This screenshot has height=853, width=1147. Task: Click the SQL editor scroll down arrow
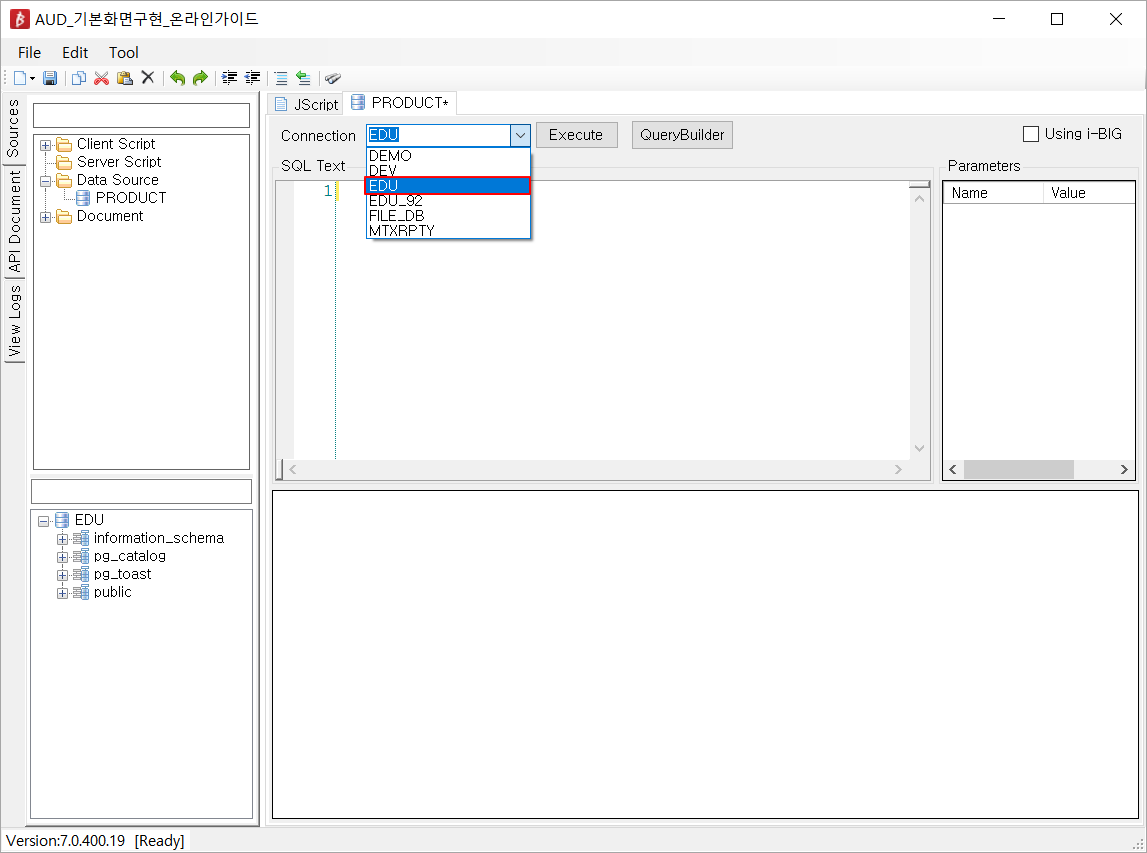[920, 448]
